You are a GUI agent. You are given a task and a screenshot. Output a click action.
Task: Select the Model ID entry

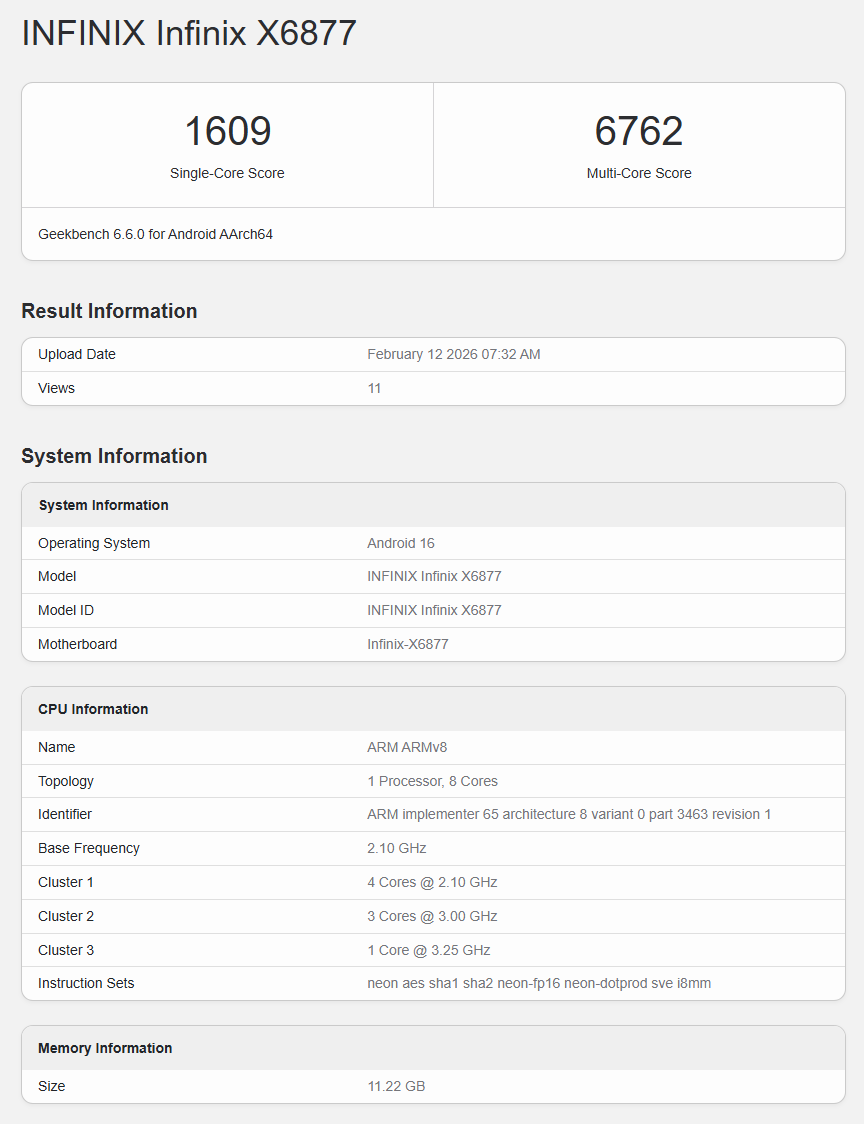point(434,610)
